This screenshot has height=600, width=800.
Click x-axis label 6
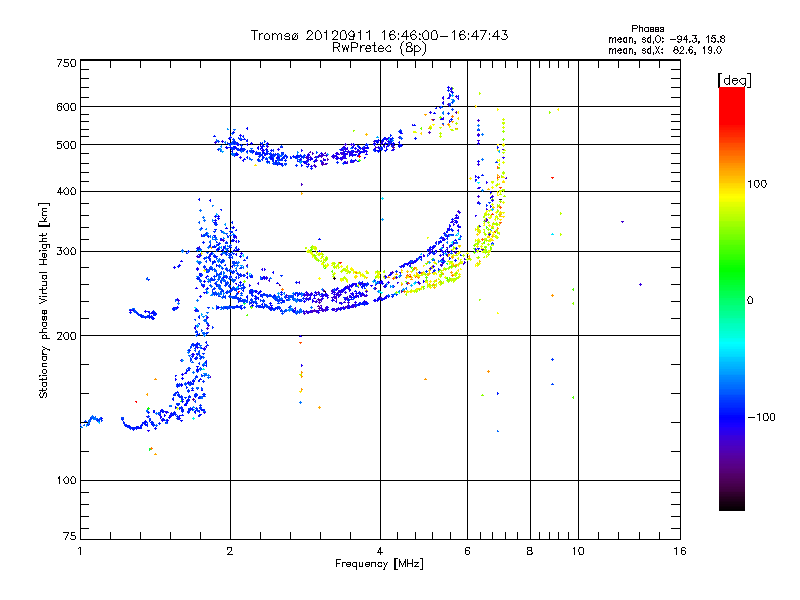pyautogui.click(x=467, y=551)
